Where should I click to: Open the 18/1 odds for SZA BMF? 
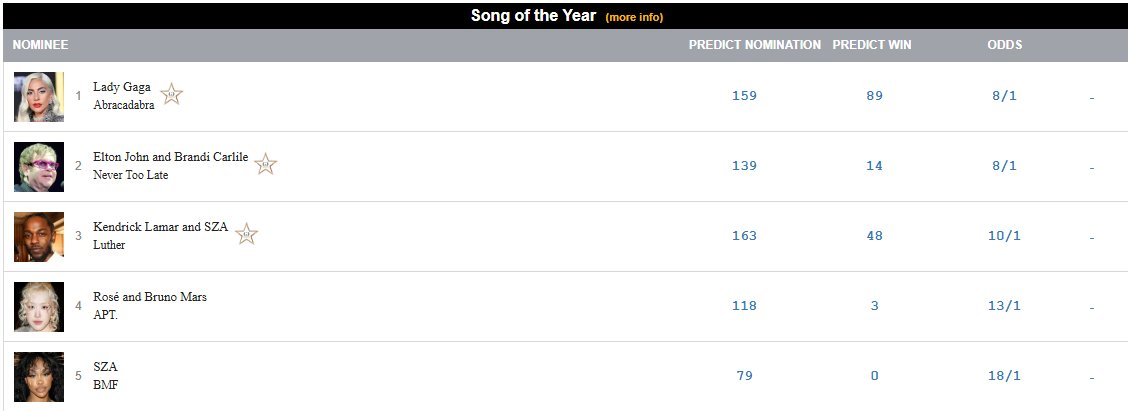1004,376
